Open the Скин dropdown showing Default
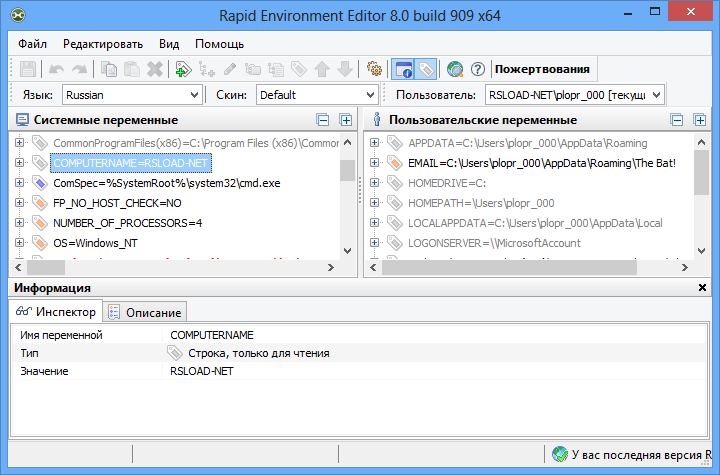 click(x=317, y=95)
